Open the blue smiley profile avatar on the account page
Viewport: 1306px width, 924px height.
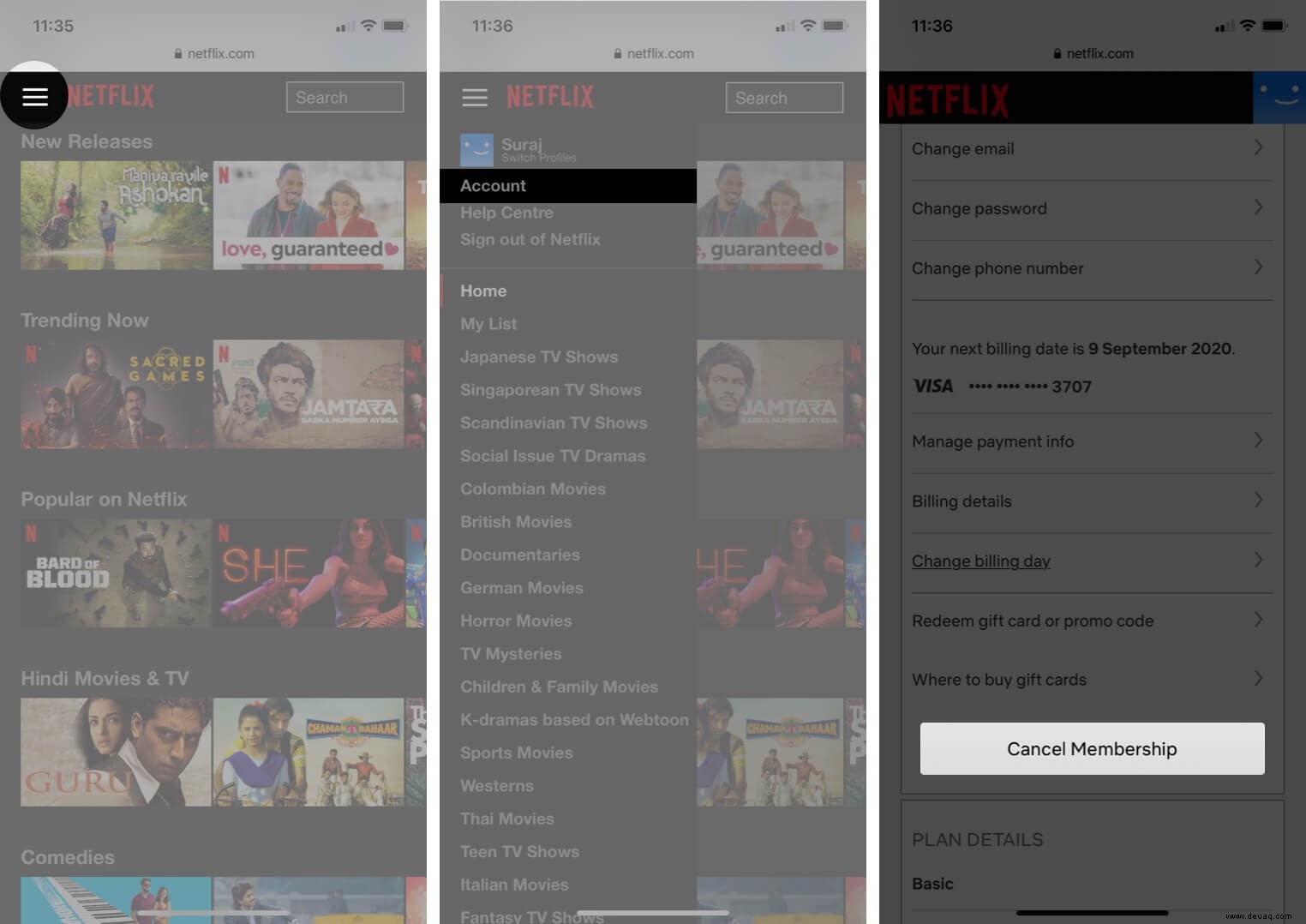tap(1279, 98)
